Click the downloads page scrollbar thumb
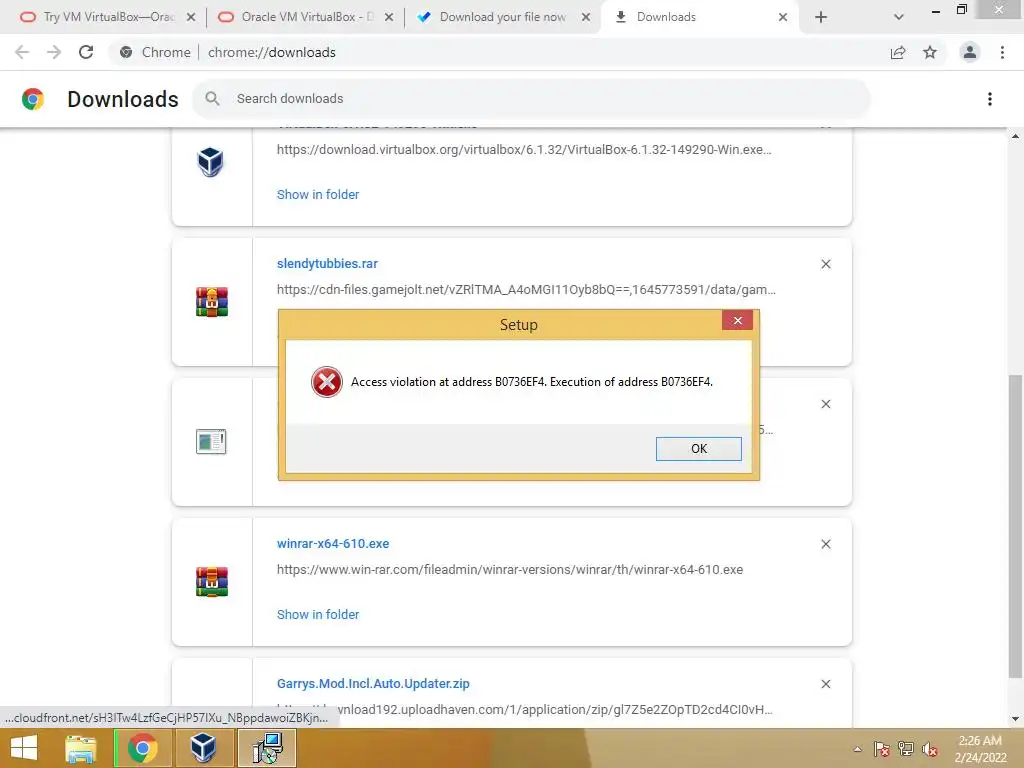 tap(1015, 526)
